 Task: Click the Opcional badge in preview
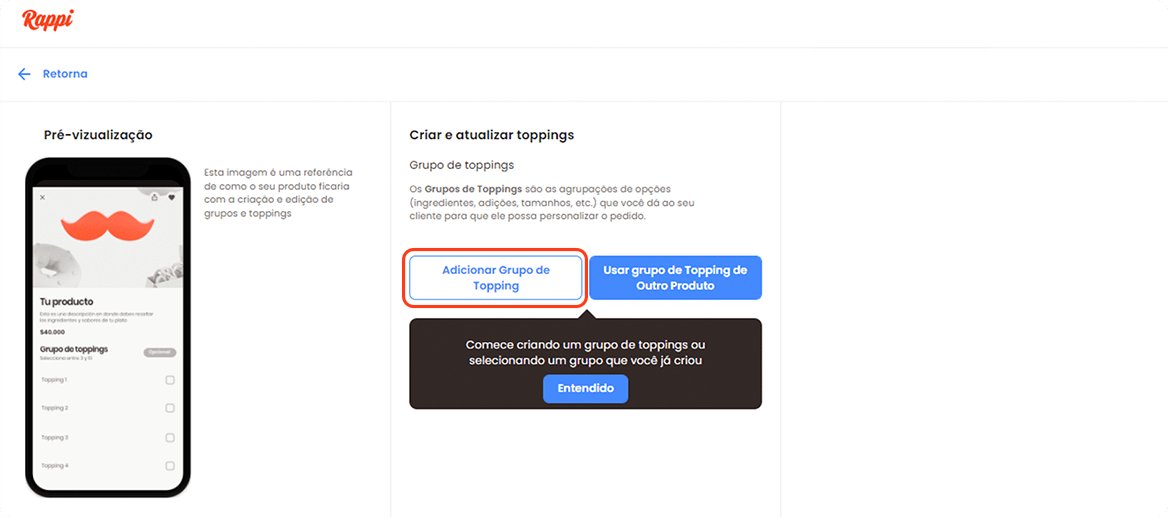coord(159,352)
